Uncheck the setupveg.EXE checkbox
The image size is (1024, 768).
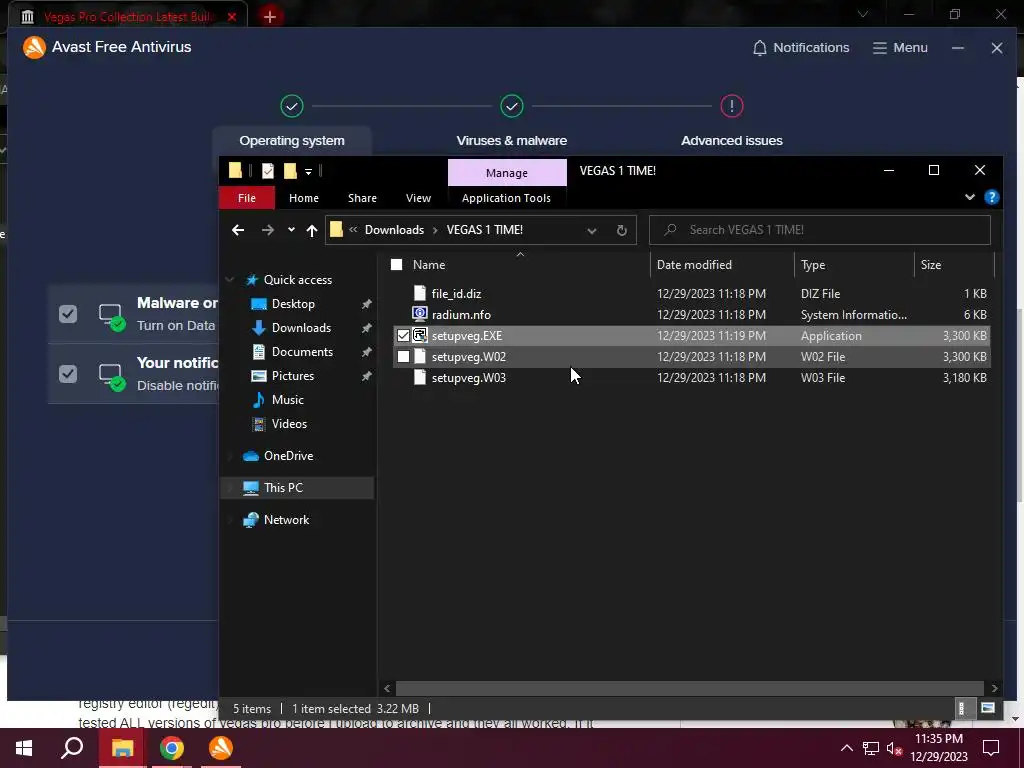(404, 336)
